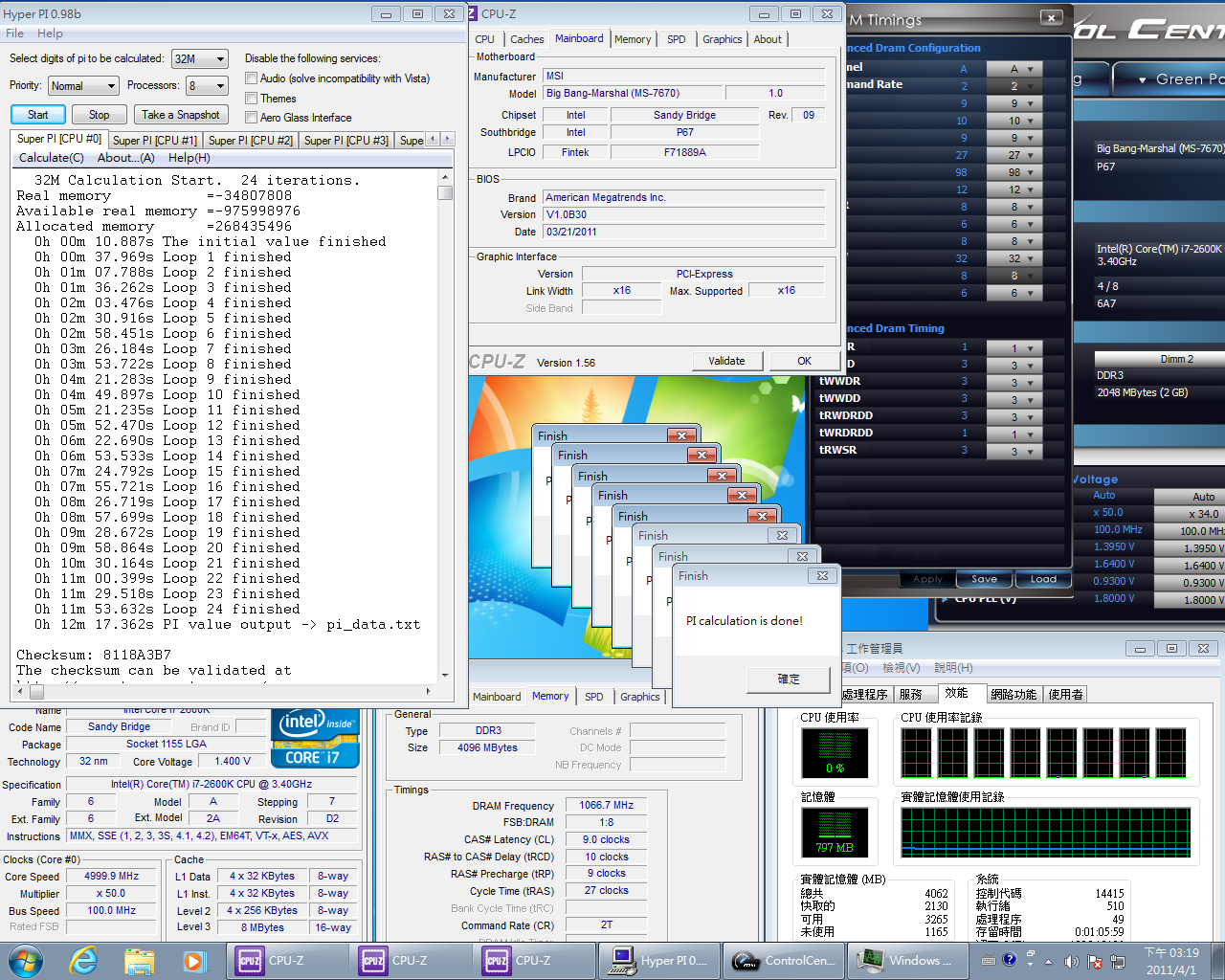Screen dimensions: 1225x980
Task: Enable Audio (solve incompatibility with Vista) checkbox
Action: point(252,78)
